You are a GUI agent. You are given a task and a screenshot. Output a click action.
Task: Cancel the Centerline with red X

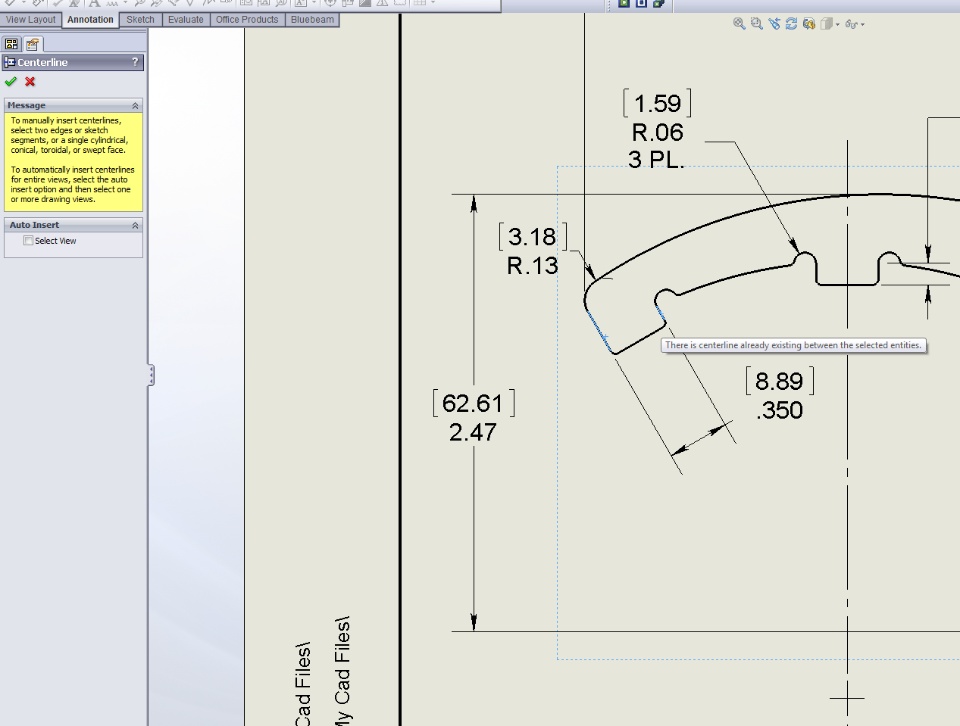coord(30,81)
